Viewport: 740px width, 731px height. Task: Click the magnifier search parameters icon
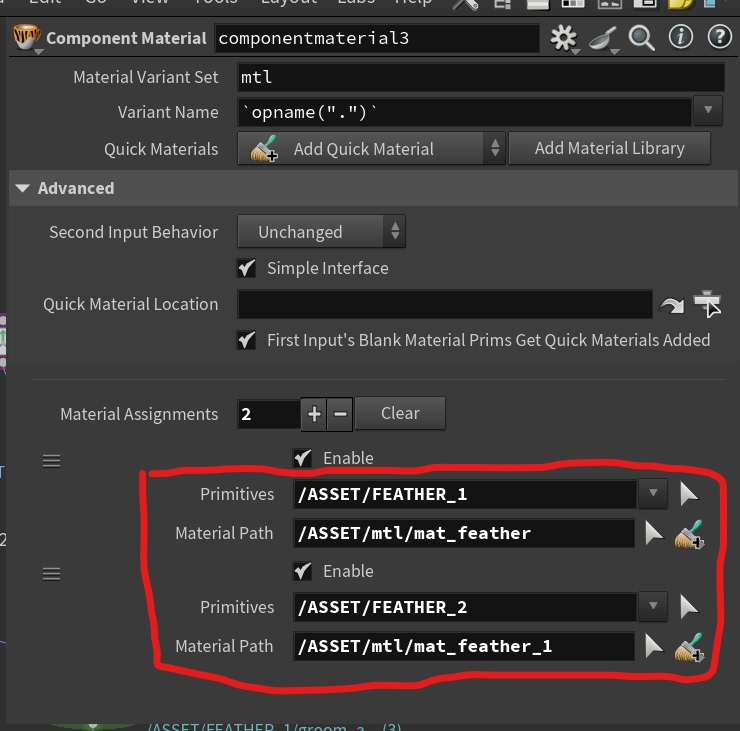[x=641, y=39]
